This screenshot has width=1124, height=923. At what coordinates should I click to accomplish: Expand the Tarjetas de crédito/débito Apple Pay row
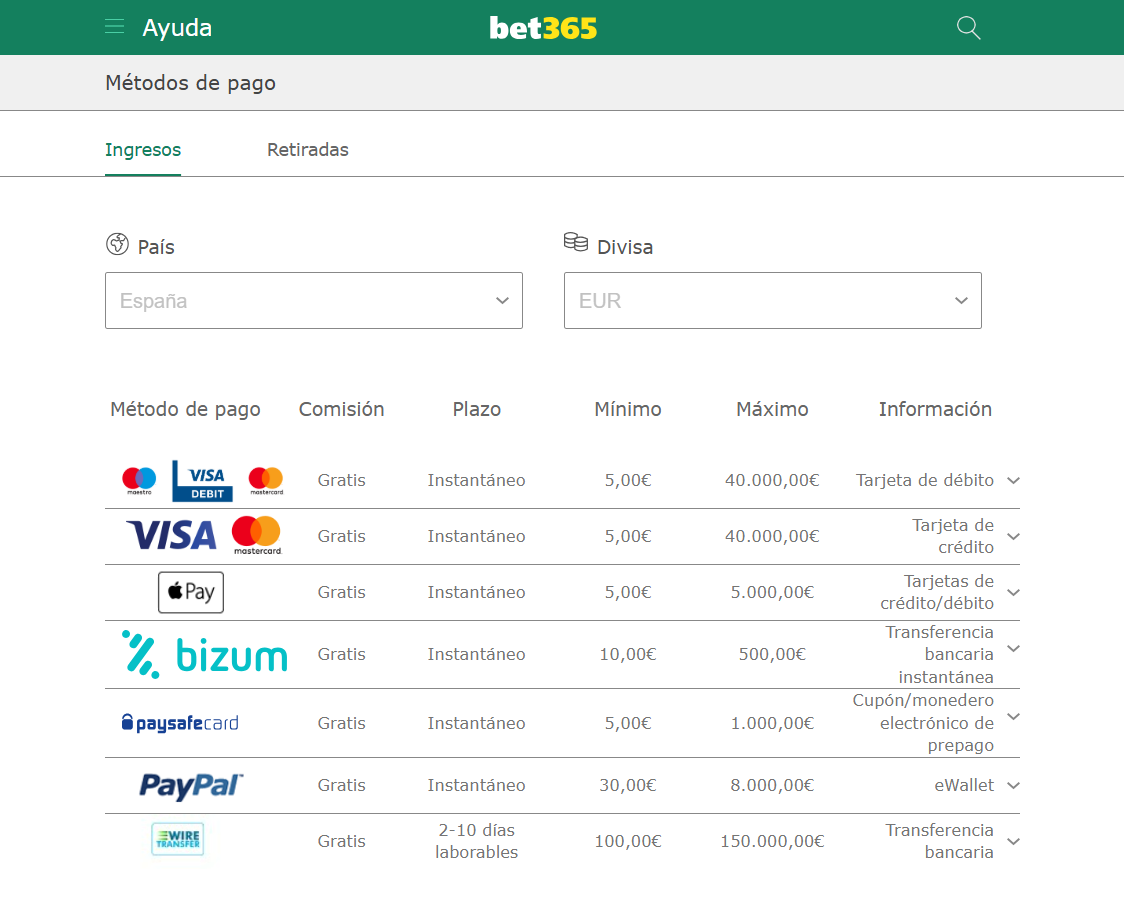point(1014,592)
